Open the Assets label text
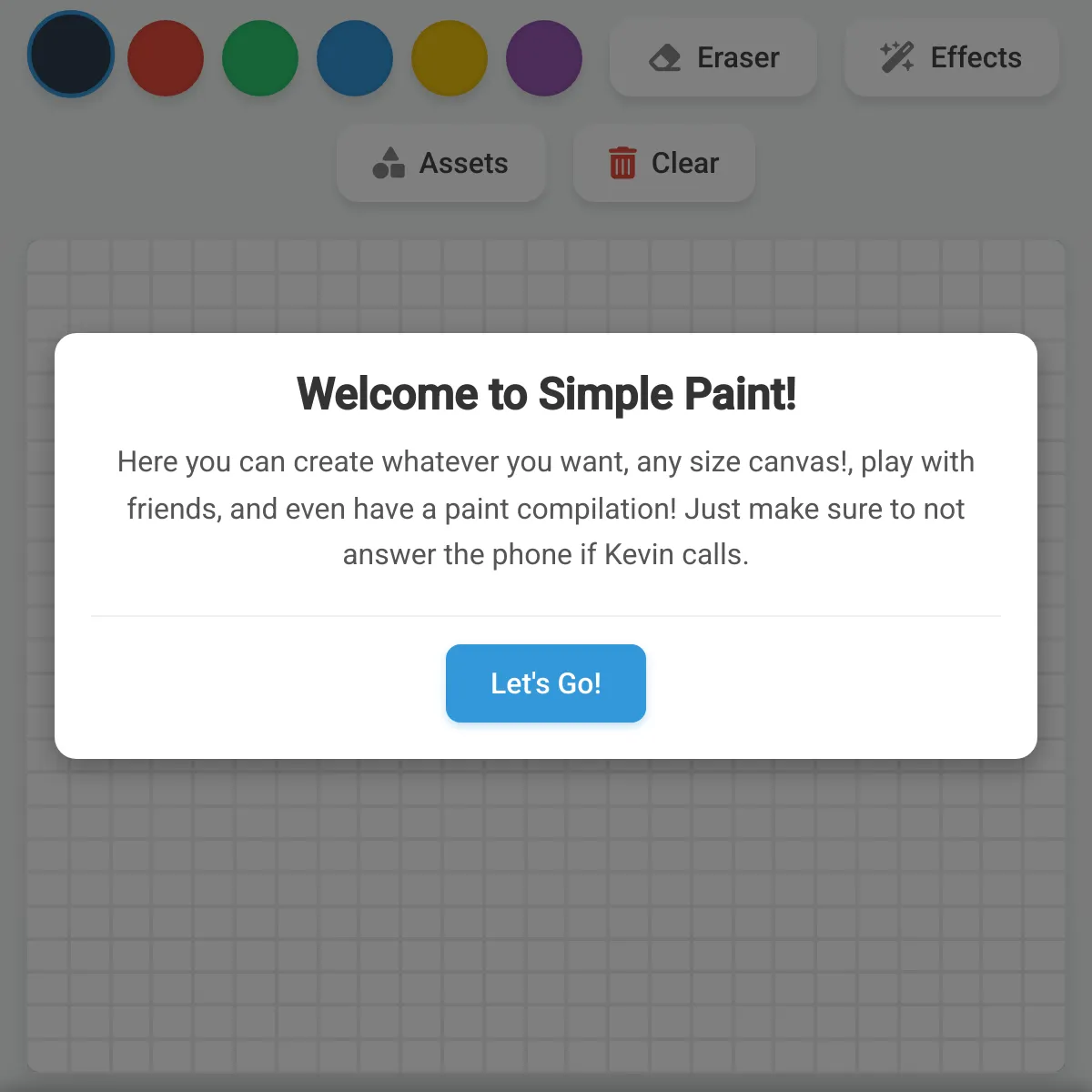Viewport: 1092px width, 1092px height. [463, 163]
